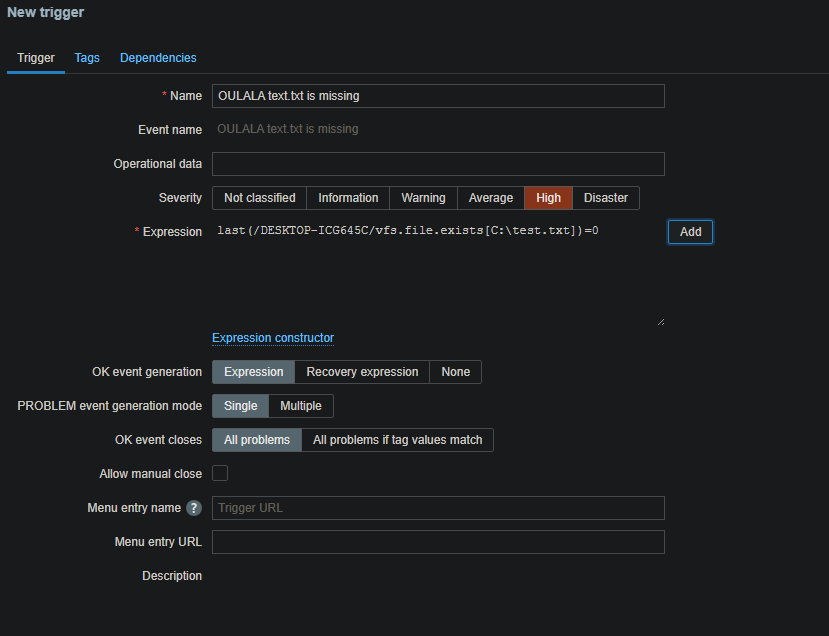
Task: Set severity to Information
Action: [x=348, y=198]
